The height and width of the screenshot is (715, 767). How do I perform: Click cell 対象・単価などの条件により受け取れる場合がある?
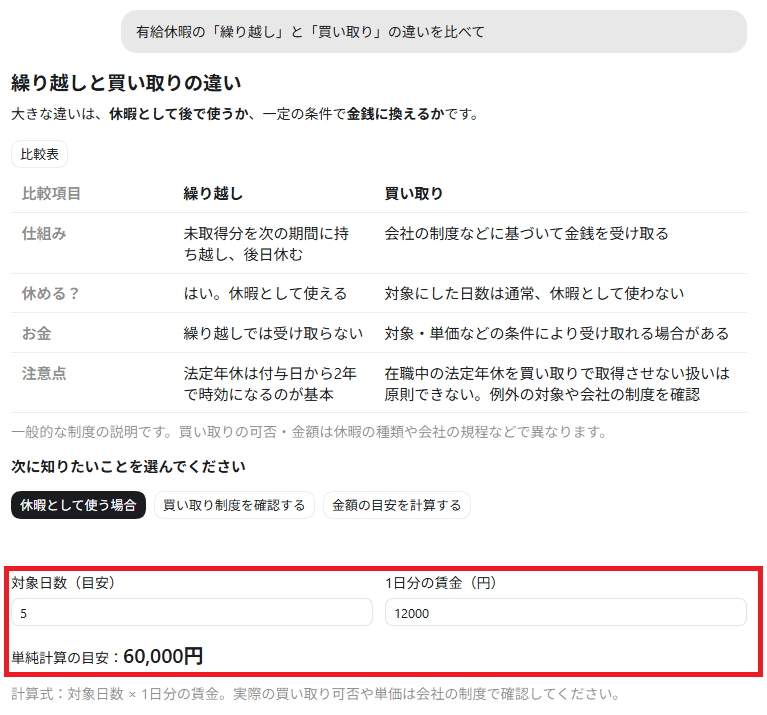(557, 334)
